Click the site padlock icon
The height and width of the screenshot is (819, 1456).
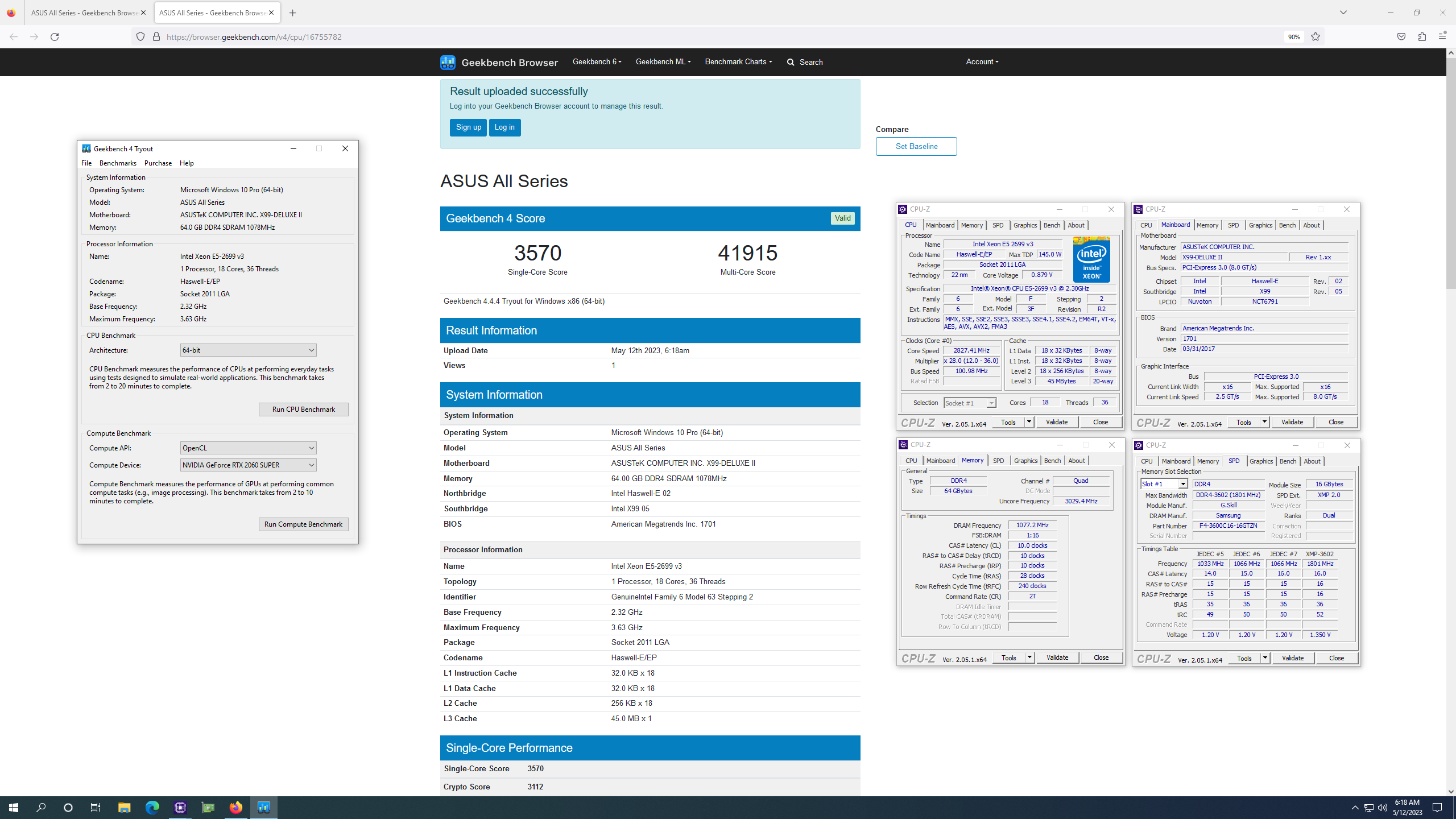[x=156, y=37]
